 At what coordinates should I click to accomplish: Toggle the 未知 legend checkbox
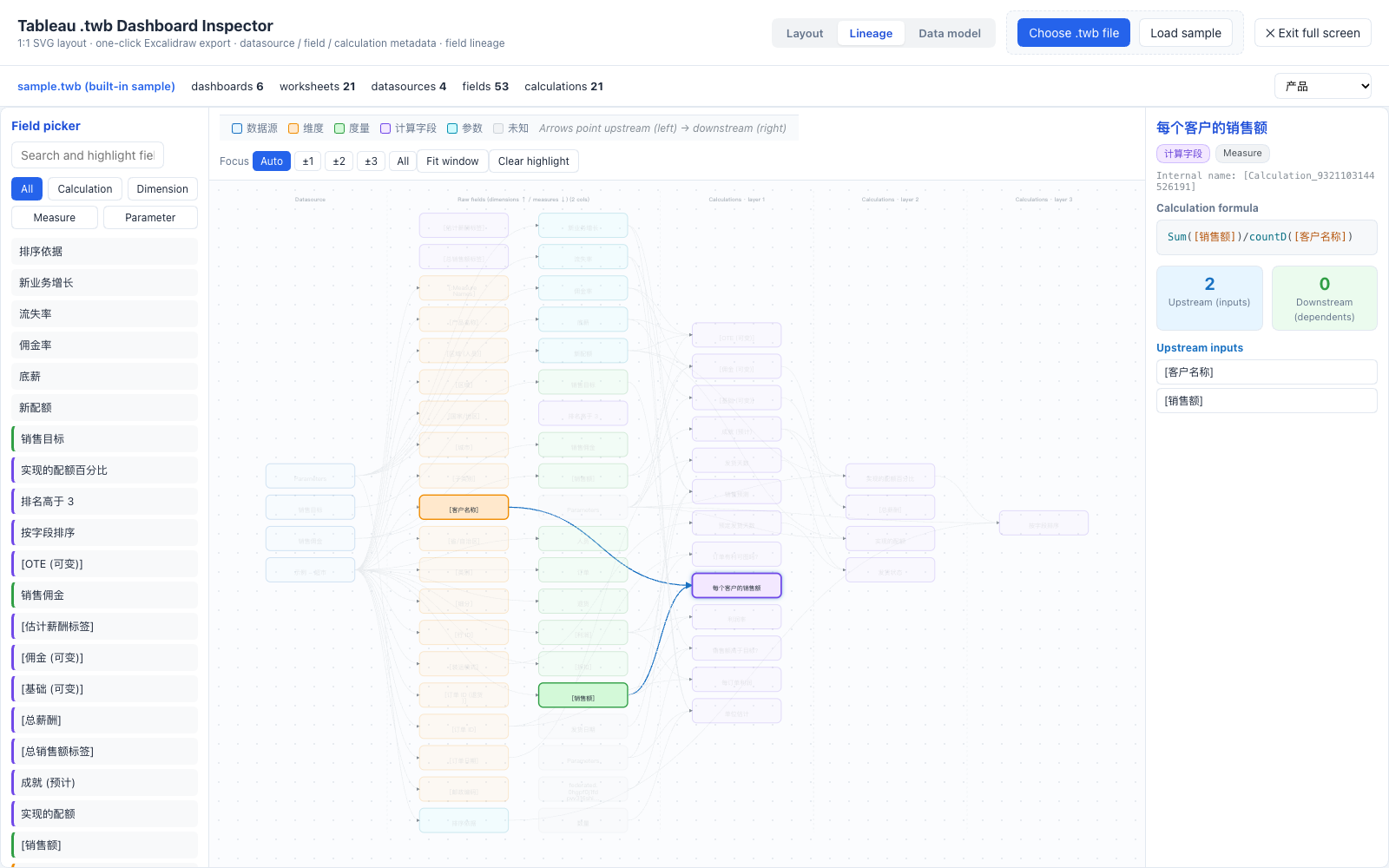498,128
